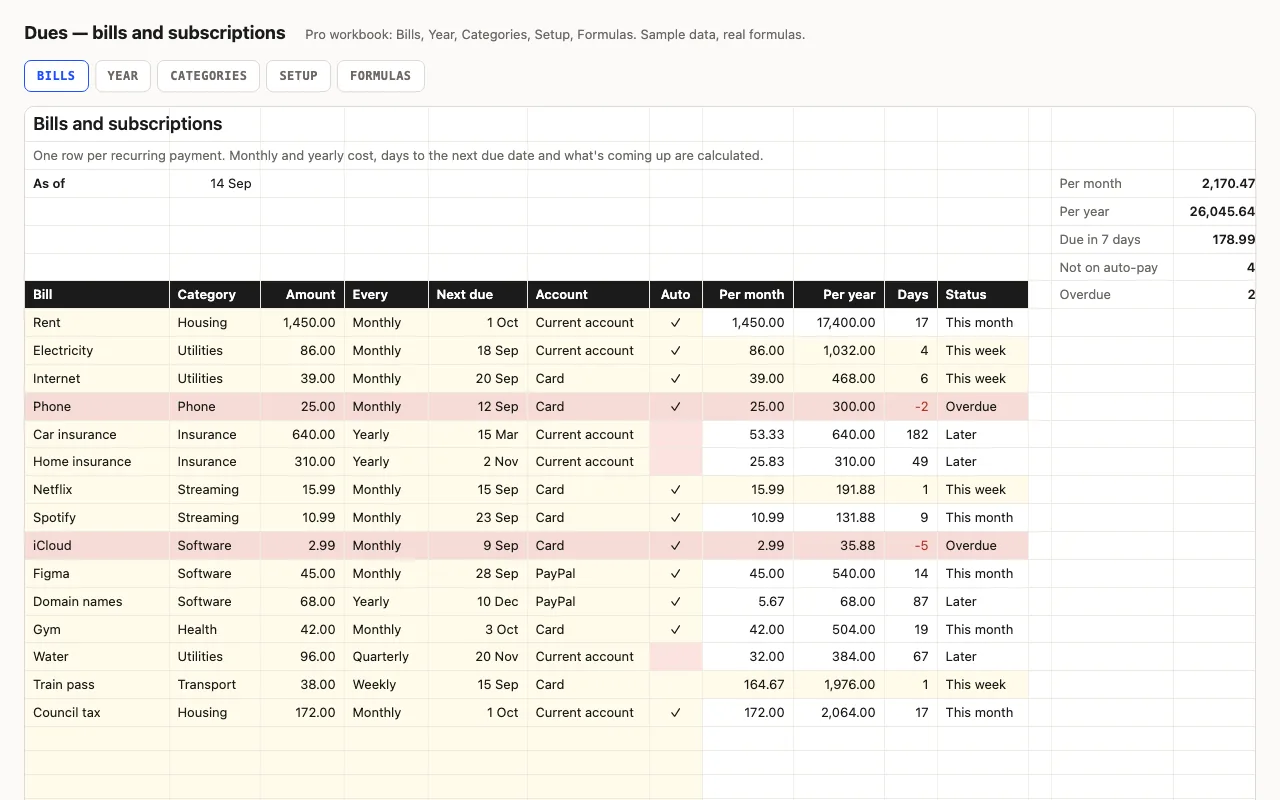Toggle Netflix's Auto checkmark
This screenshot has height=800, width=1280.
[676, 490]
